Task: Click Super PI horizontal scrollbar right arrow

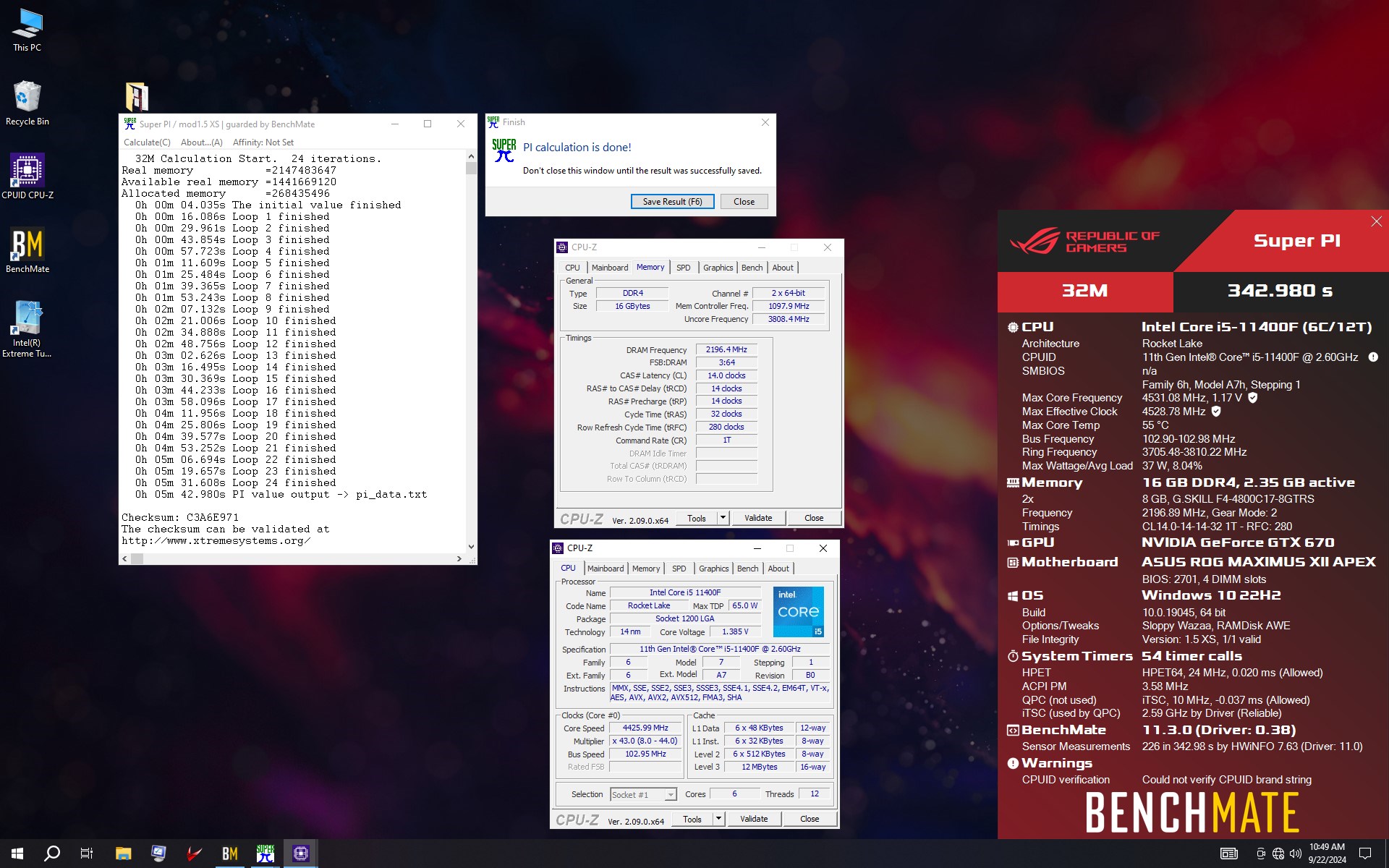Action: pyautogui.click(x=459, y=558)
